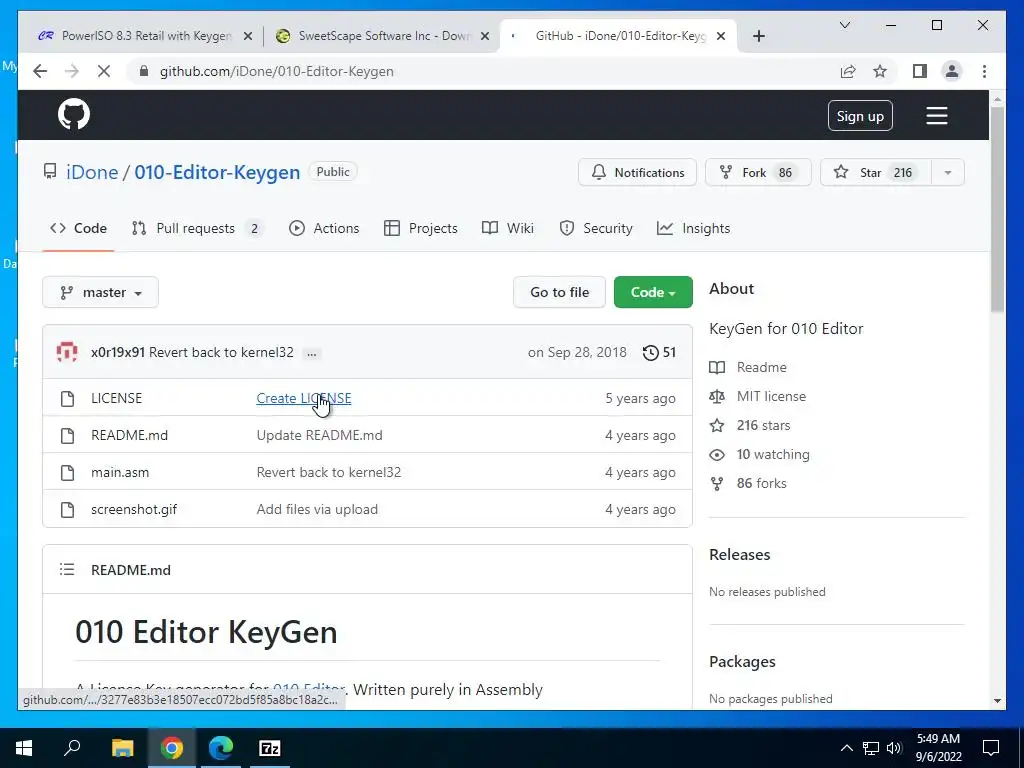Image resolution: width=1024 pixels, height=768 pixels.
Task: Open Add files via upload commit
Action: coord(317,509)
